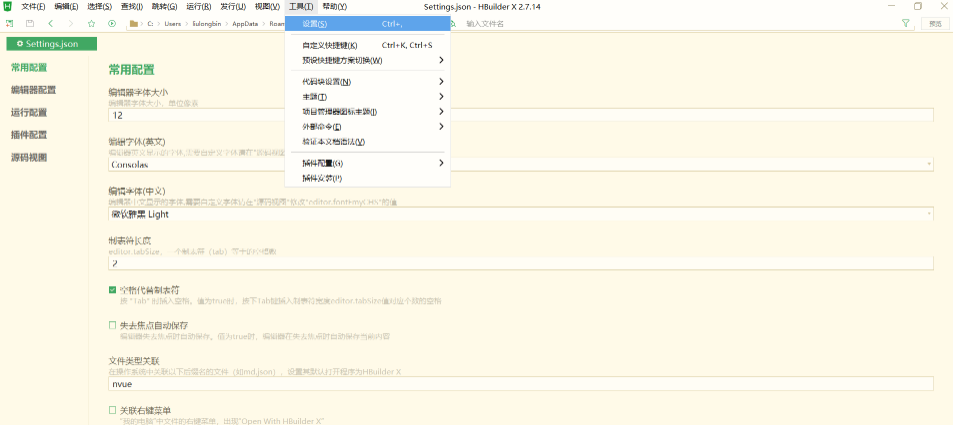Expand 项目管理器图标主题 submenu
The width and height of the screenshot is (953, 425).
click(368, 112)
